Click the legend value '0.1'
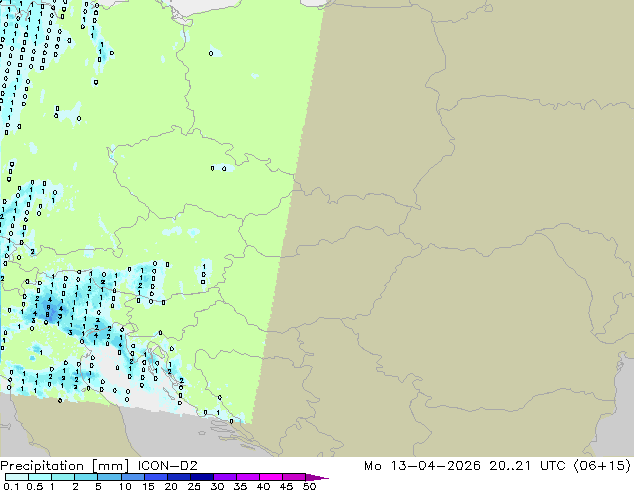 click(11, 486)
